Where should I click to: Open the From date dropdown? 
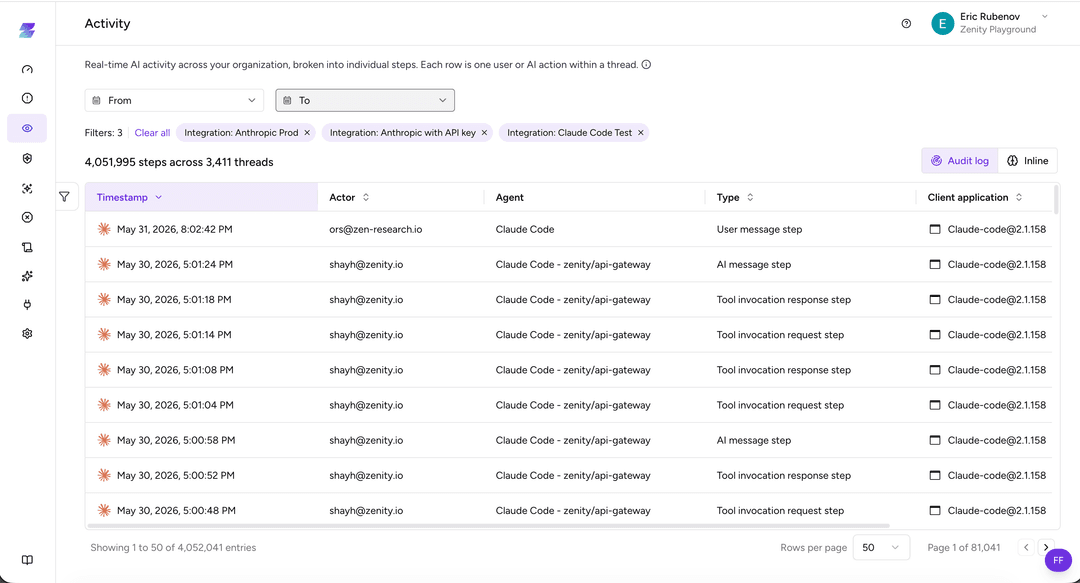pos(174,100)
